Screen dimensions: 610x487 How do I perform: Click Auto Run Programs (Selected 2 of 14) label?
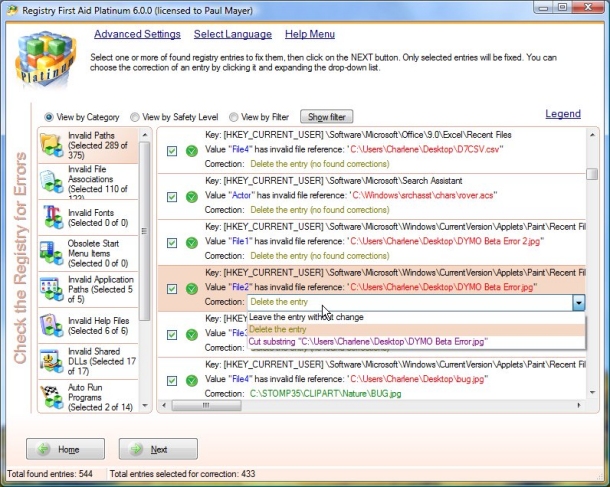100,397
